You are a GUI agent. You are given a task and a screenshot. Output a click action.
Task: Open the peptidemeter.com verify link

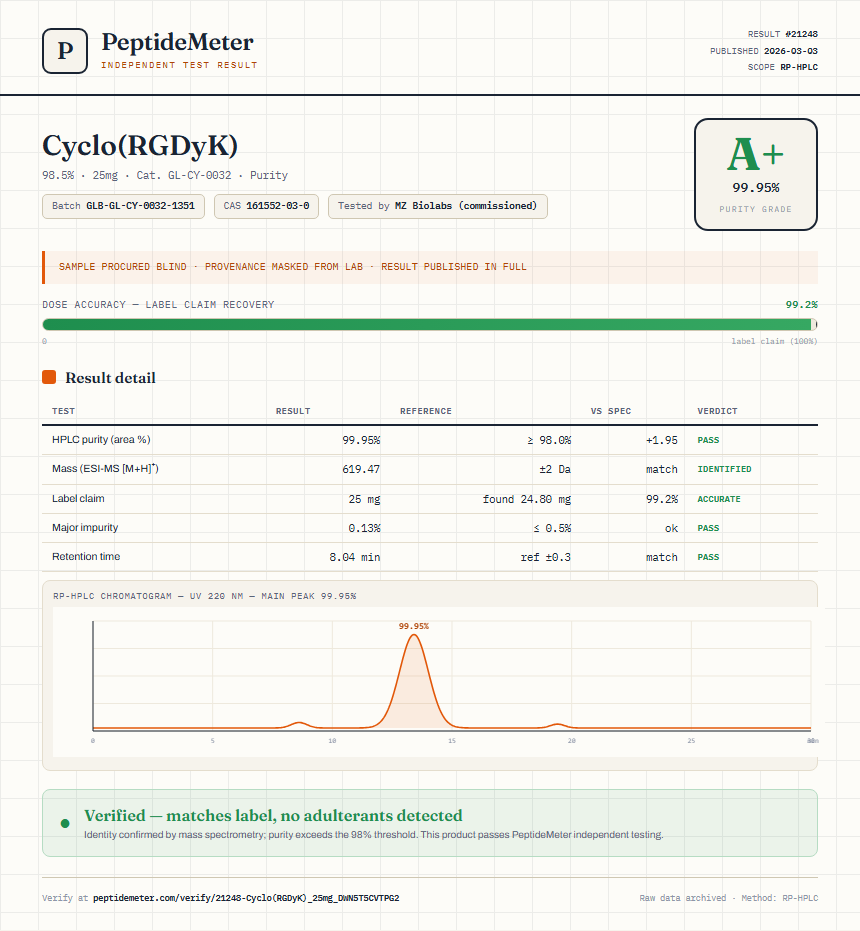pyautogui.click(x=246, y=898)
